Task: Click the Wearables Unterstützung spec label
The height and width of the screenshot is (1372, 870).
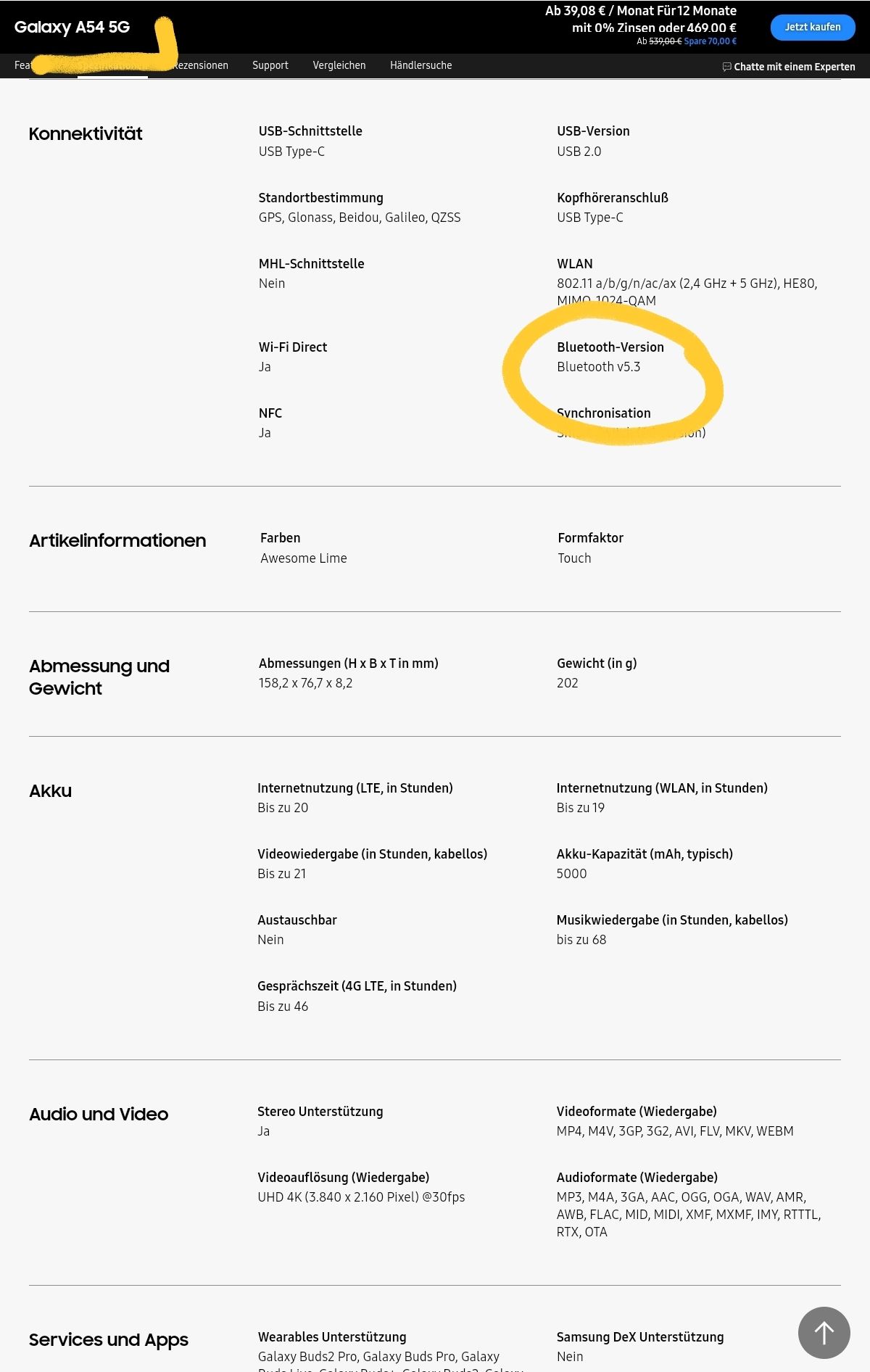Action: pos(332,1337)
